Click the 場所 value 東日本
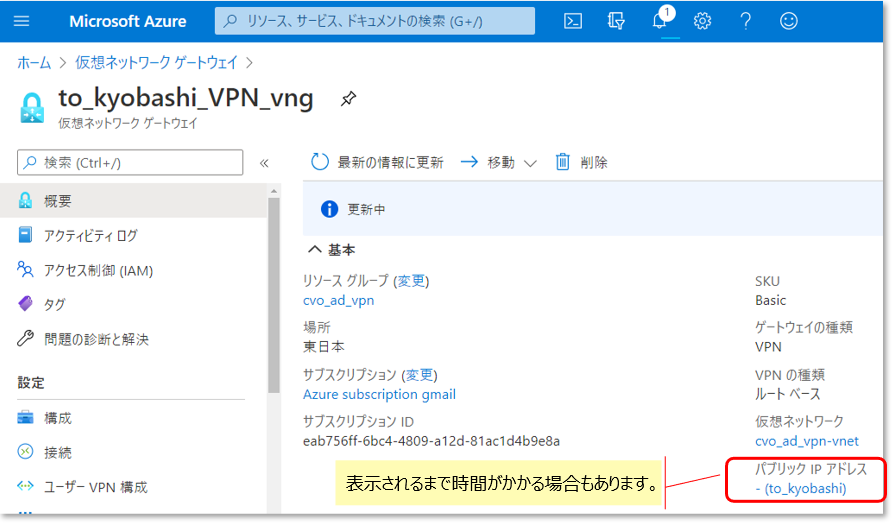Viewport: 894px width, 526px height. tap(323, 346)
